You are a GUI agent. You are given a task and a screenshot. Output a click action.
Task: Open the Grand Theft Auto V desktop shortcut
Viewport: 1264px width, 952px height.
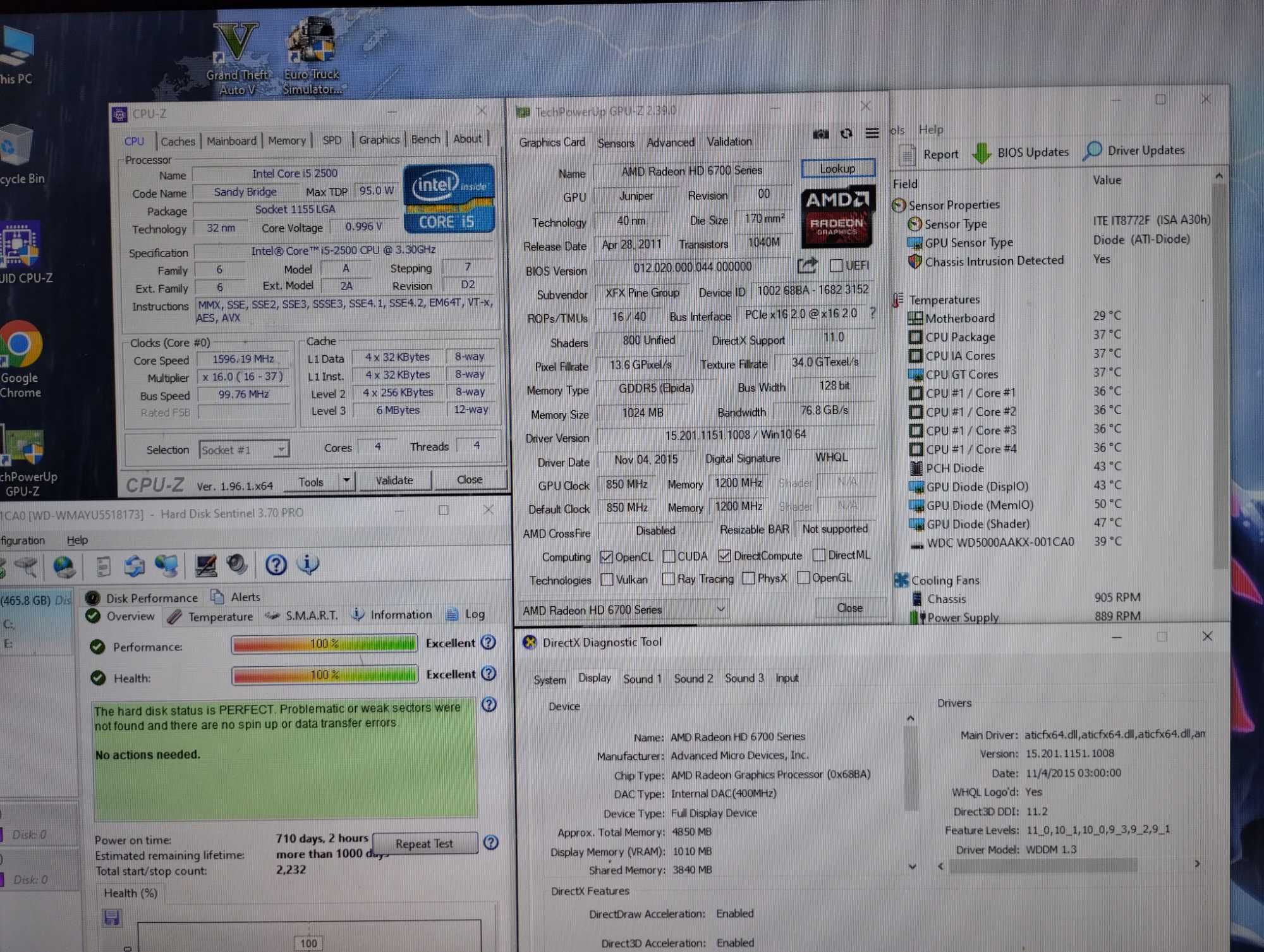coord(237,58)
